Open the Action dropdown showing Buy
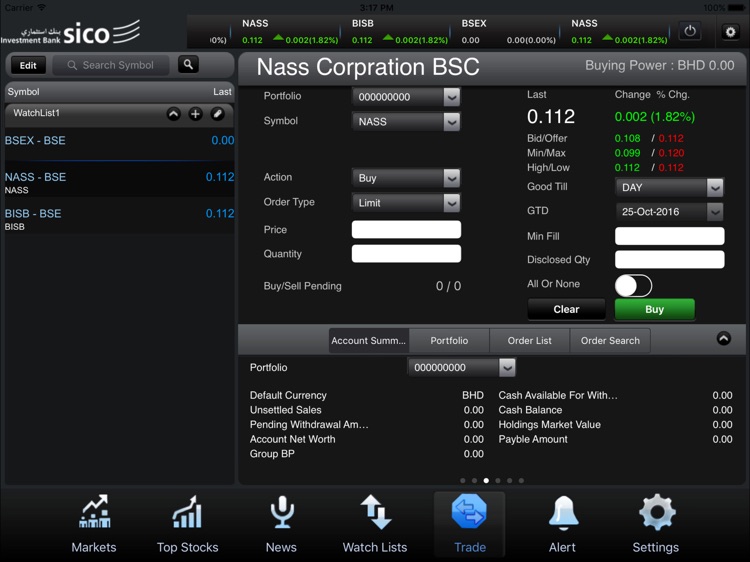Image resolution: width=750 pixels, height=562 pixels. (406, 178)
